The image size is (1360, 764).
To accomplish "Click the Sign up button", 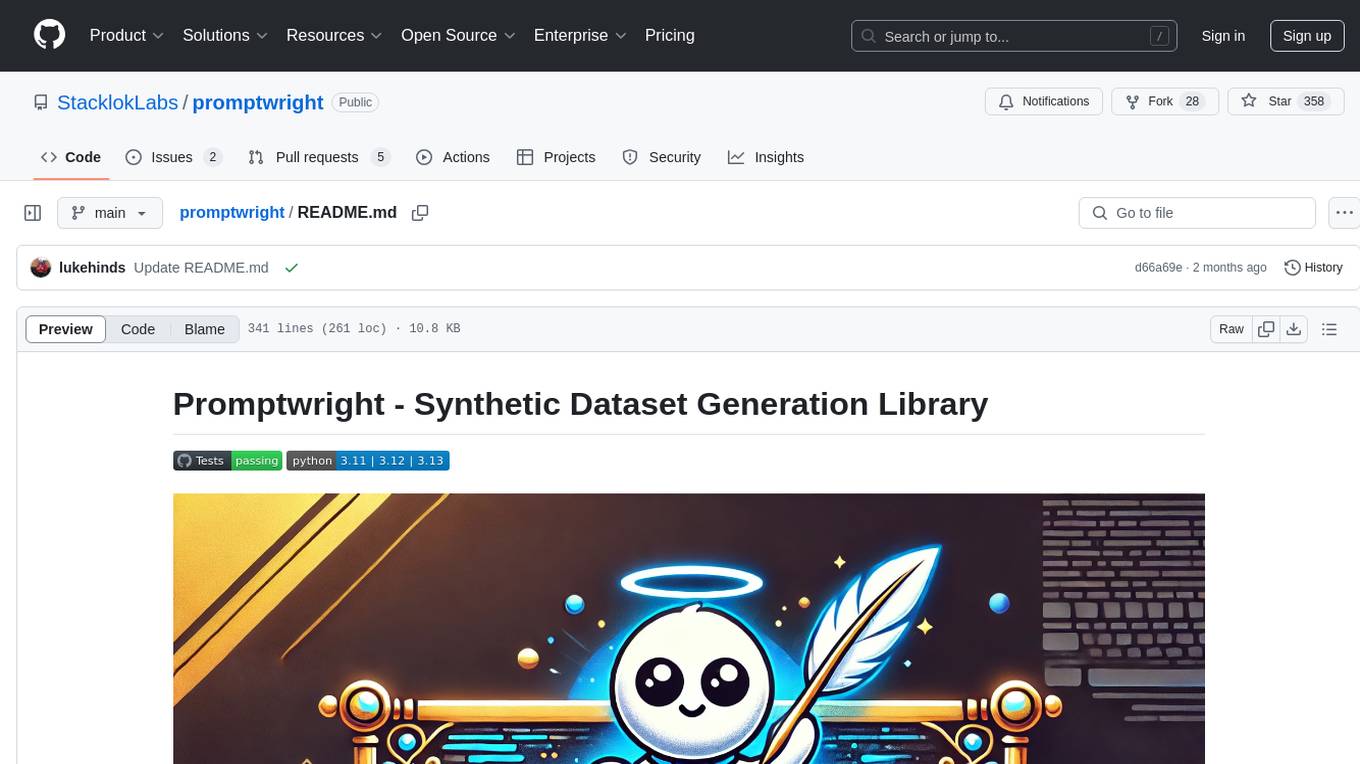I will [1307, 36].
